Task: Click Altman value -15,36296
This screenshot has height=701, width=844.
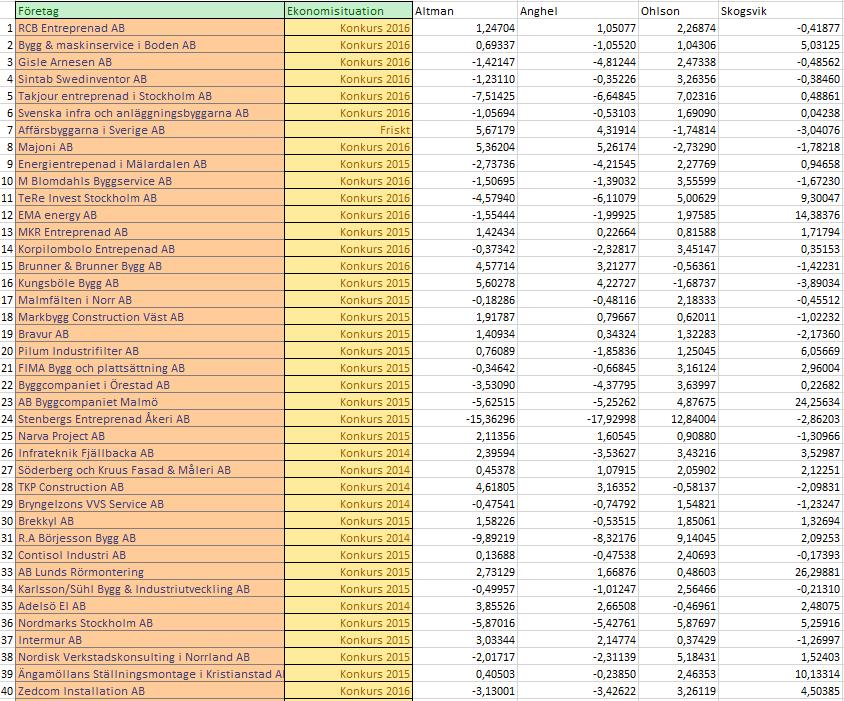Action: click(465, 419)
